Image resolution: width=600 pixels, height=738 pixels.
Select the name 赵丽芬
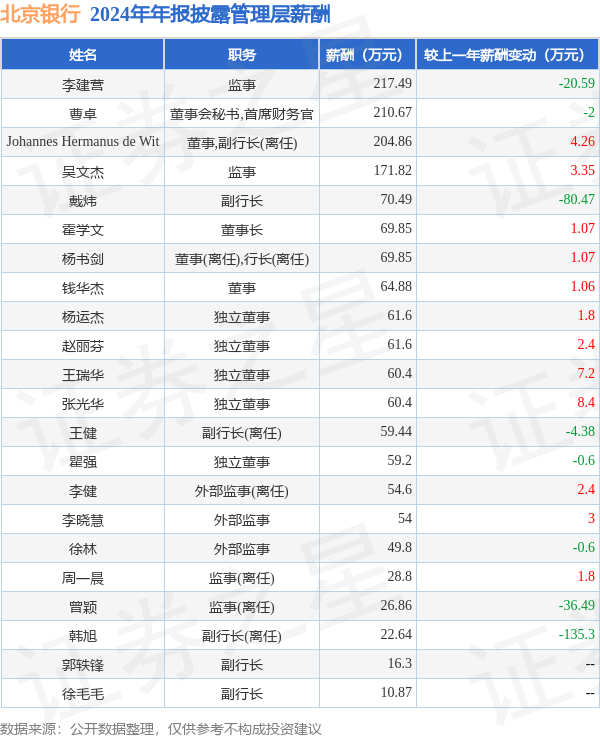[83, 346]
